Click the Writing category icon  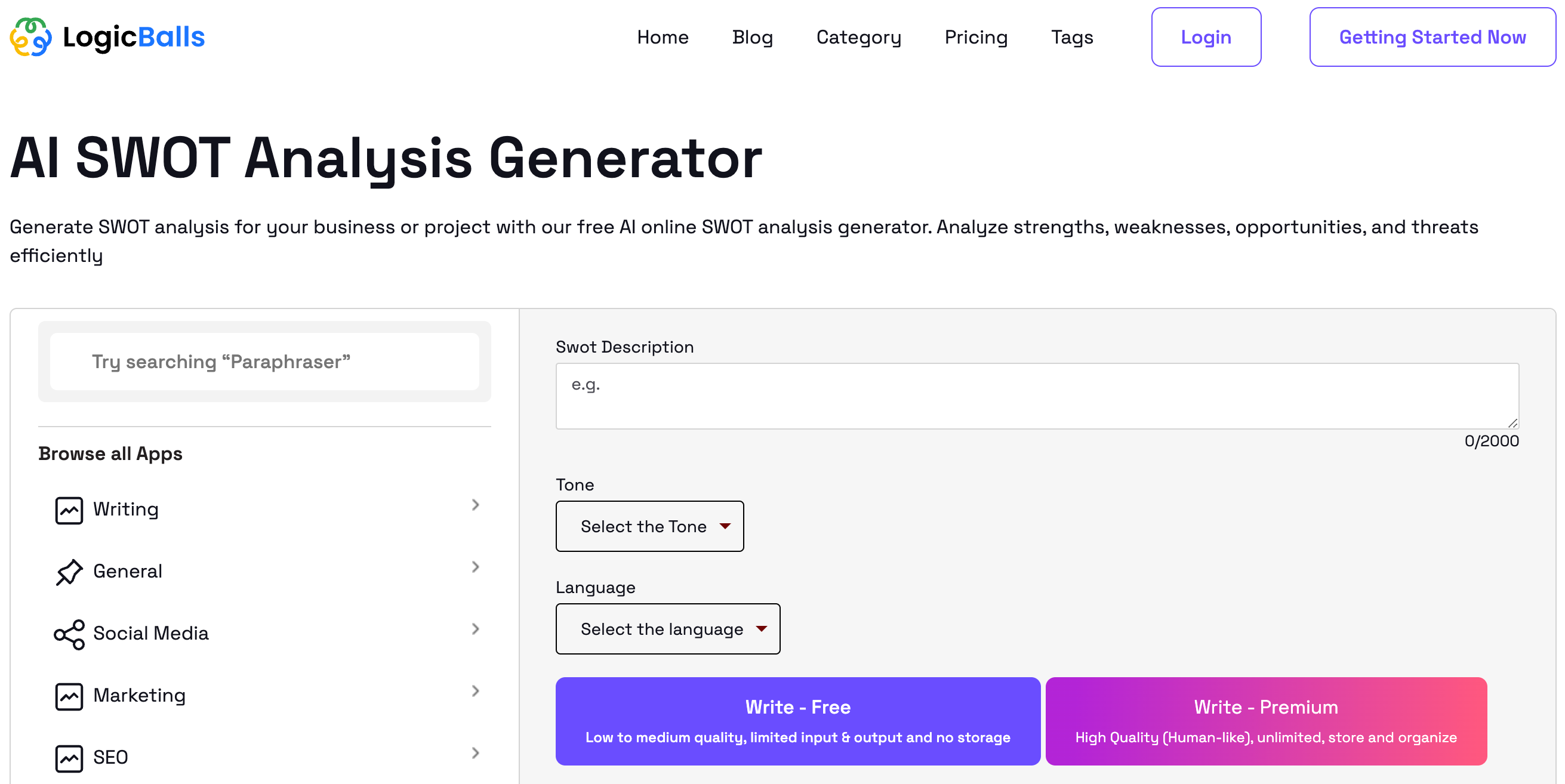pyautogui.click(x=69, y=510)
